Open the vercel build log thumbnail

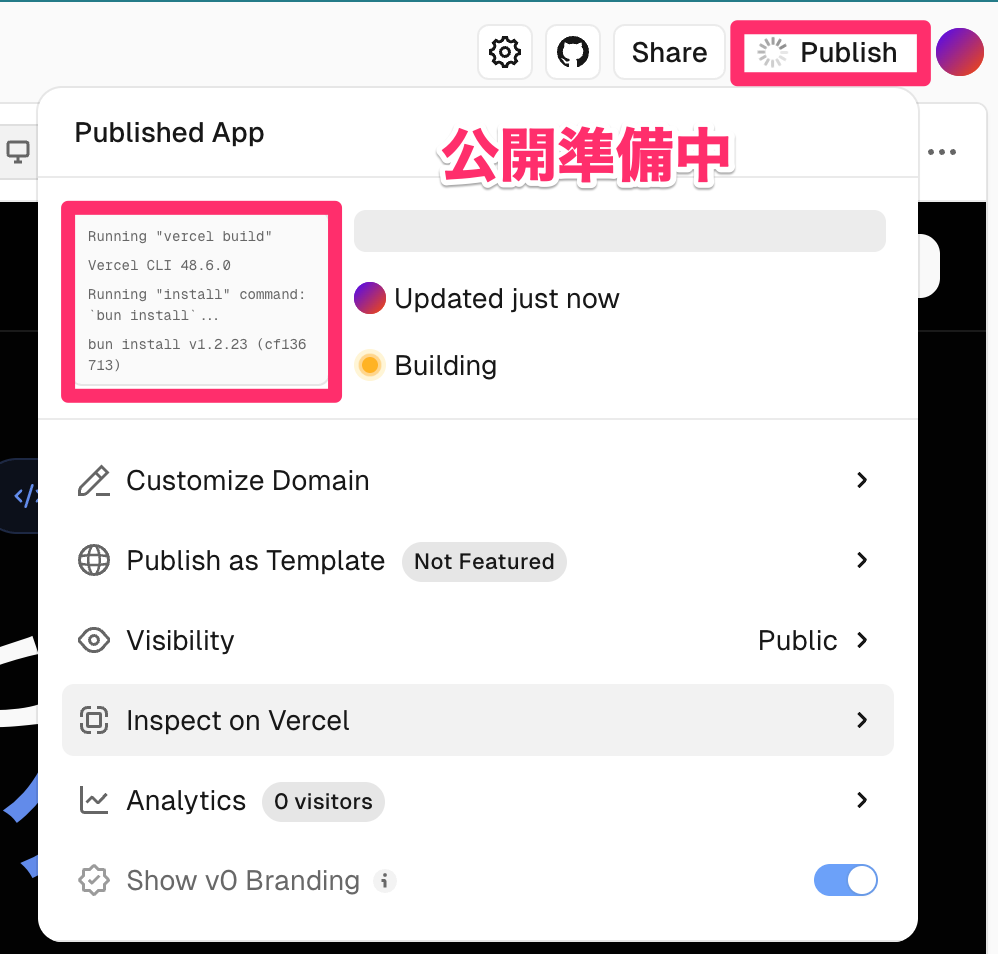201,300
